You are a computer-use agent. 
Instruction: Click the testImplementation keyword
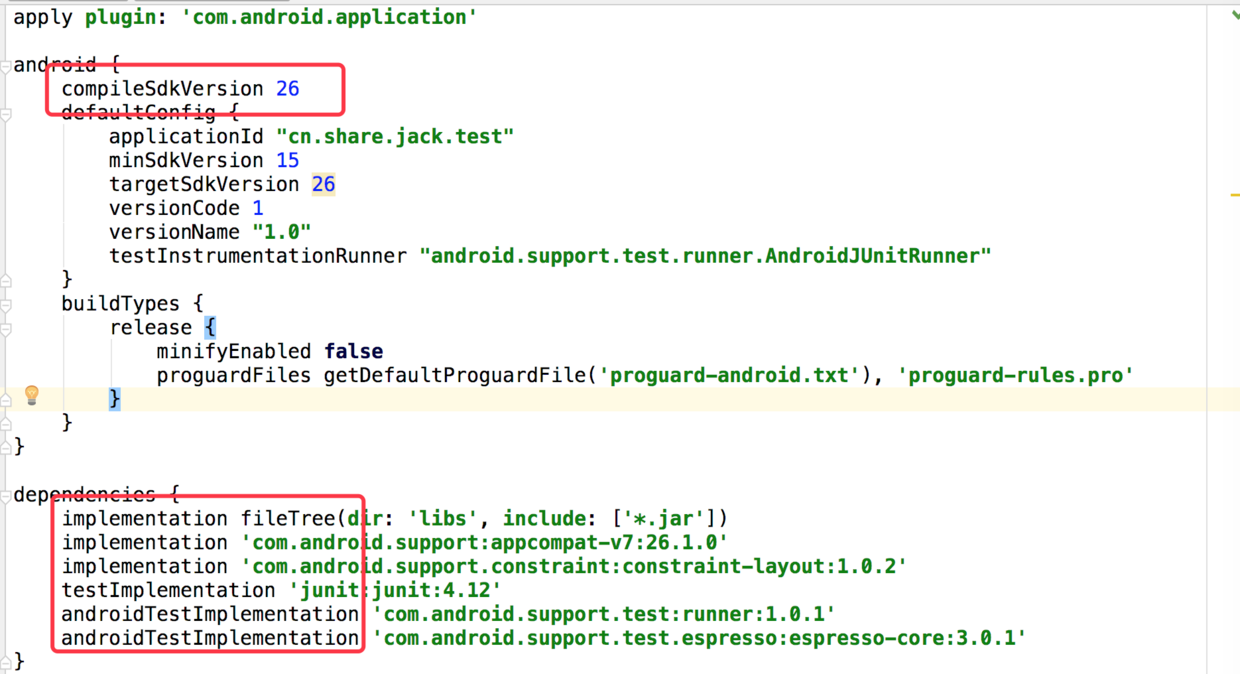(168, 590)
